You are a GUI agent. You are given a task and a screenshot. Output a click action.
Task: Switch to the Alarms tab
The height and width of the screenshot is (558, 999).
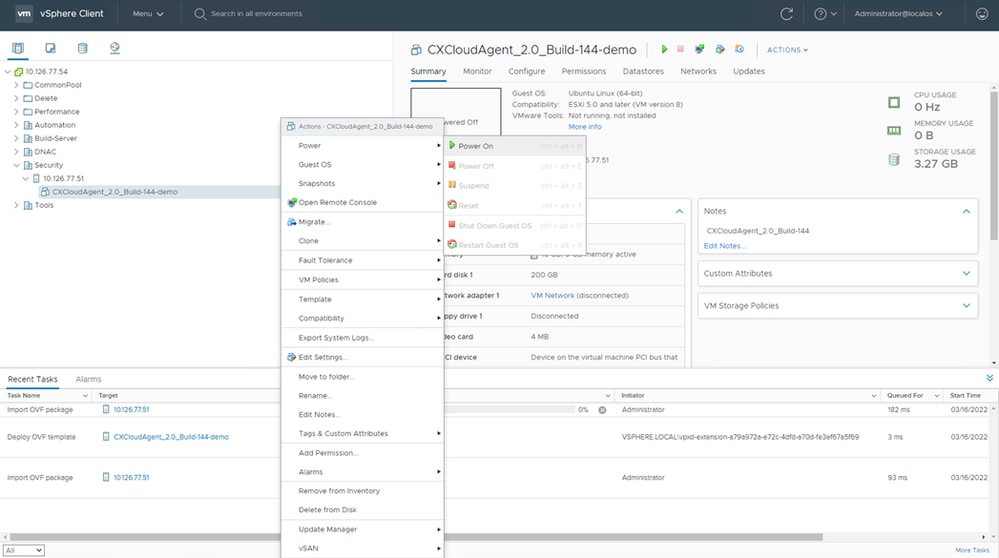(89, 379)
